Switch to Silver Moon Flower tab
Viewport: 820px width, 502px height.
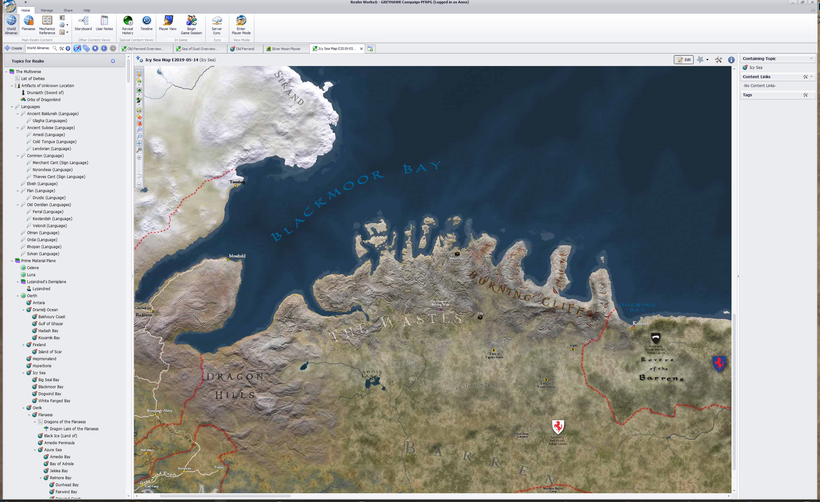(285, 49)
